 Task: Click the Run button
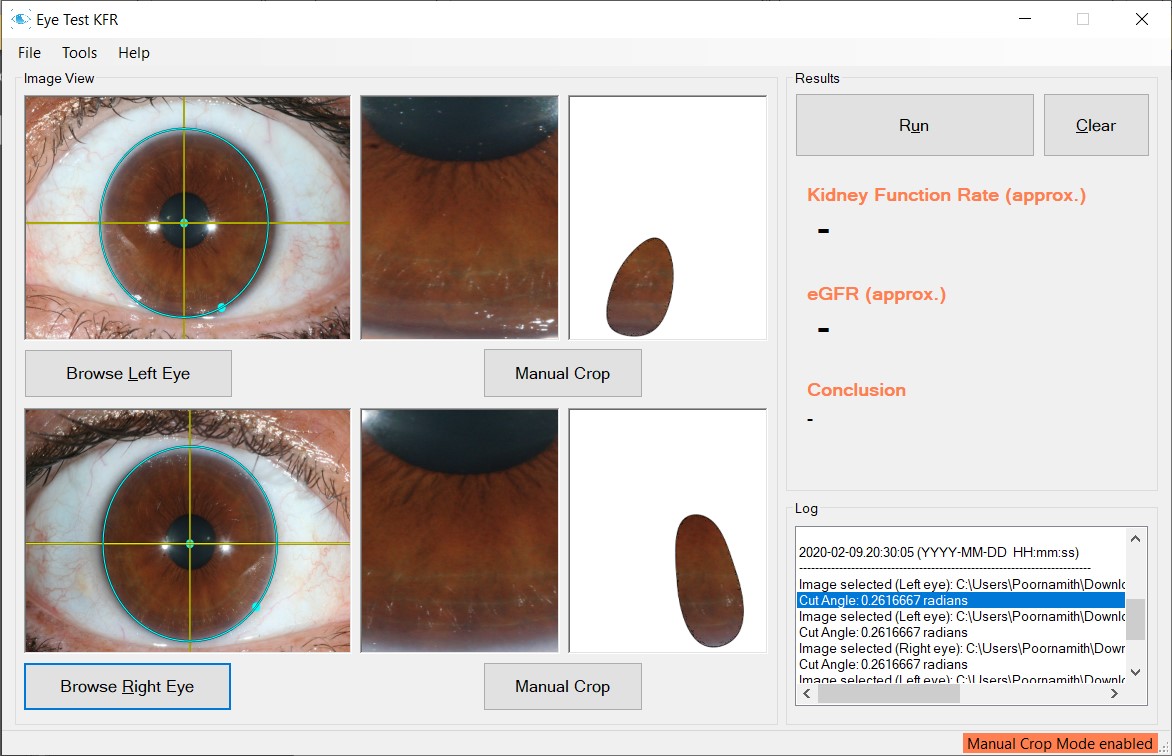pos(914,125)
